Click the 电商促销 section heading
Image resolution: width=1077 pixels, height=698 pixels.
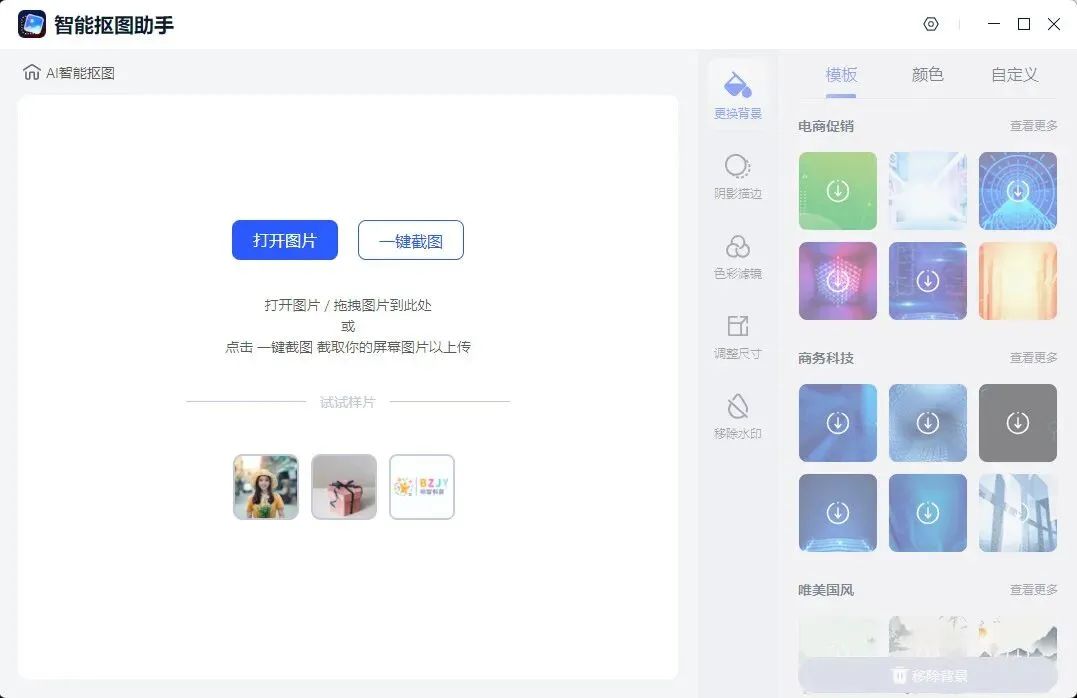pos(826,126)
